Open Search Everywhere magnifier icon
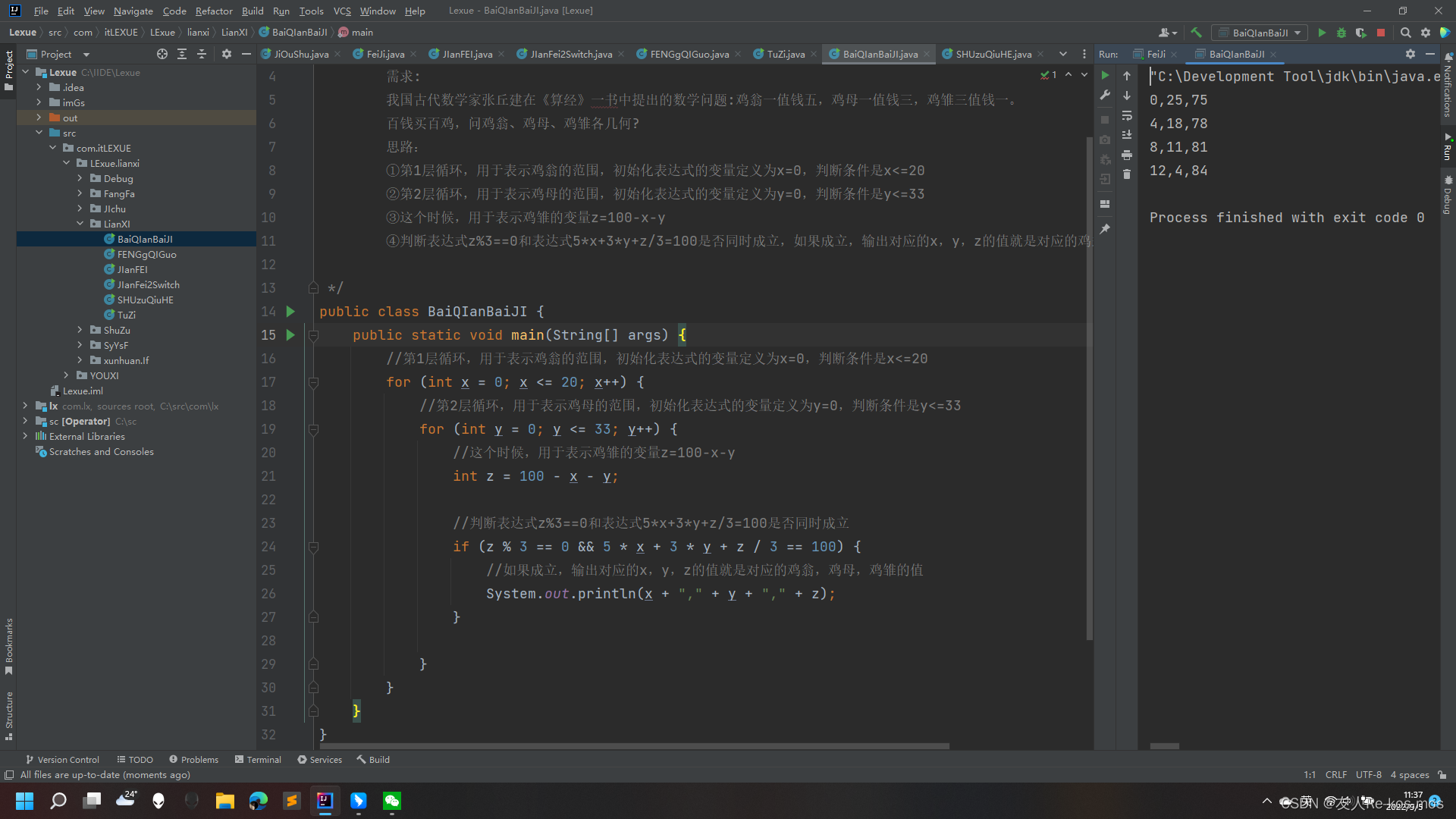 1405,33
